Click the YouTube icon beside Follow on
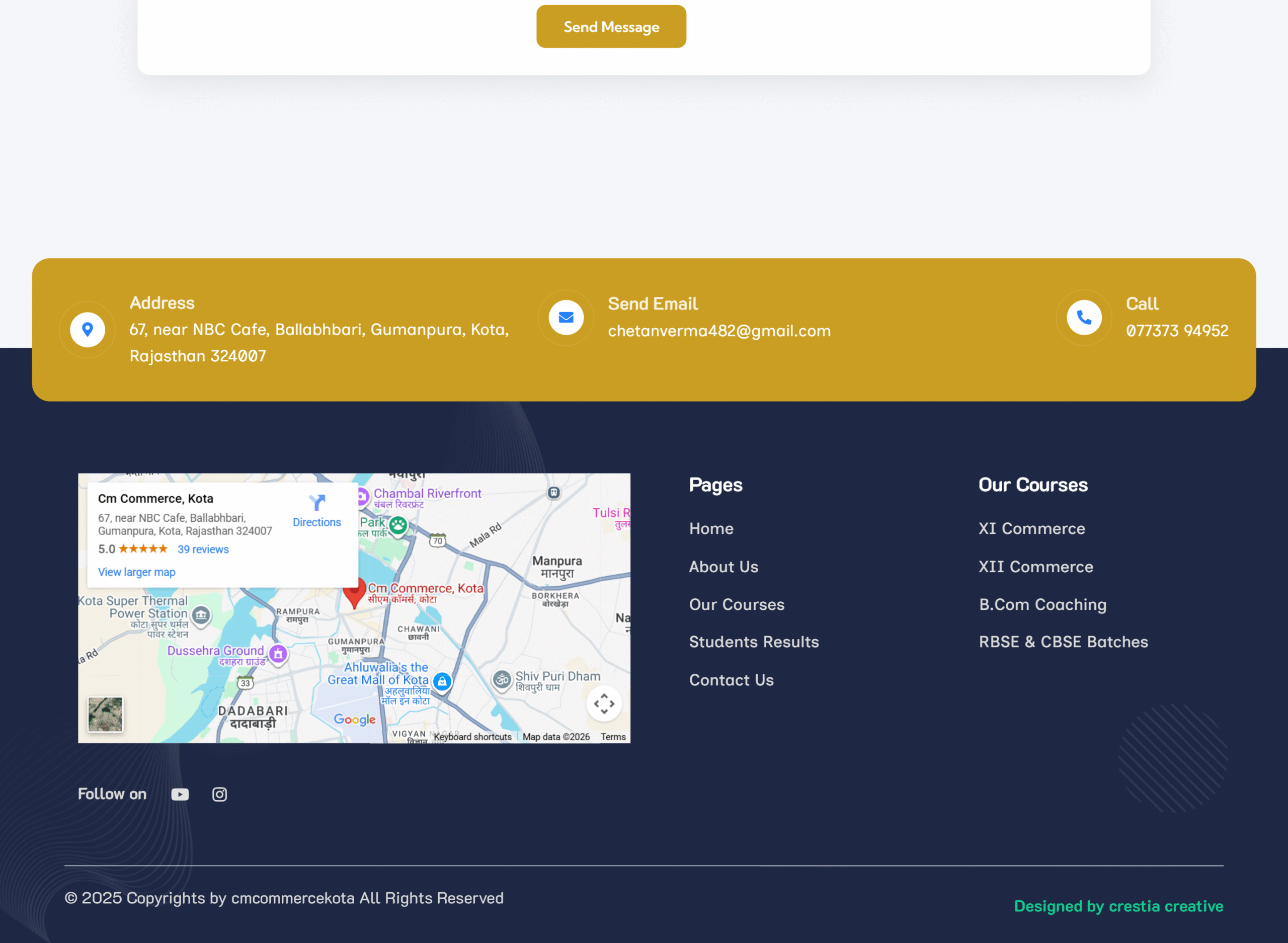 (x=180, y=794)
